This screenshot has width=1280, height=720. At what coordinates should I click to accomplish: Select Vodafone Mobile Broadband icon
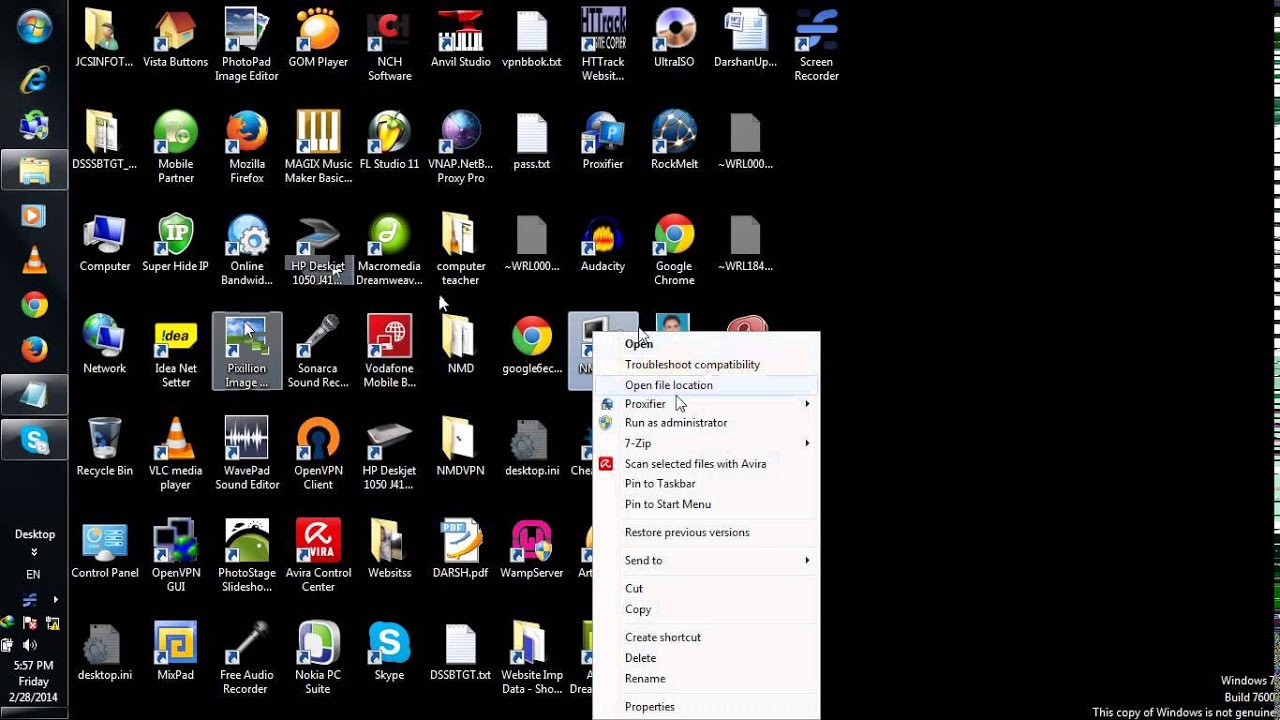pos(389,352)
